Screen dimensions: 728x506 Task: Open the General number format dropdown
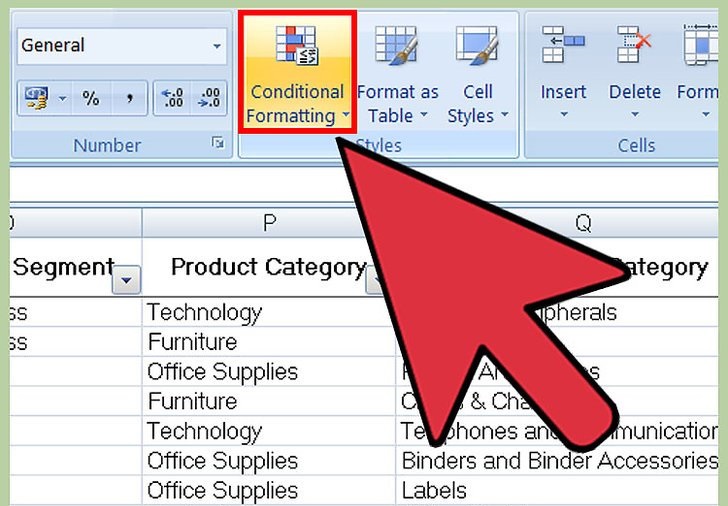(x=217, y=46)
